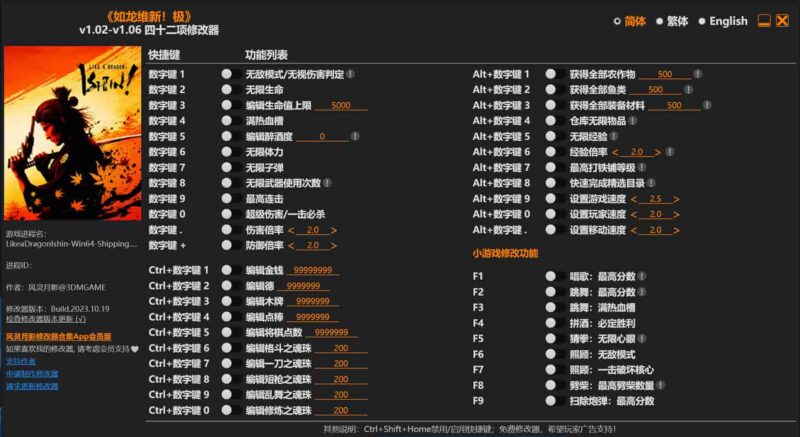This screenshot has width=800, height=437.
Task: Enable 无限体力 toggle
Action: [231, 152]
